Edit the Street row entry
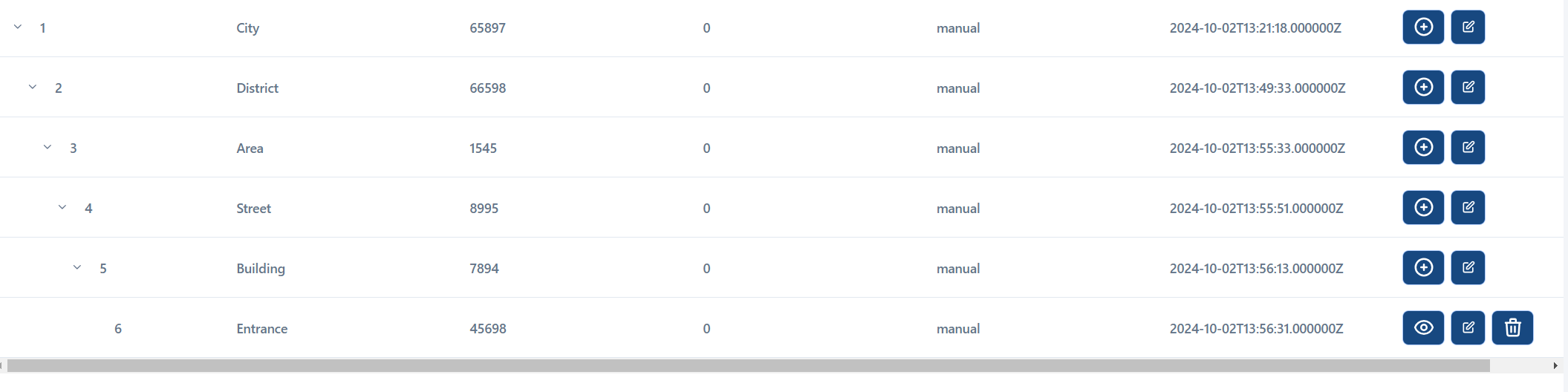This screenshot has height=392, width=1568. pos(1468,208)
